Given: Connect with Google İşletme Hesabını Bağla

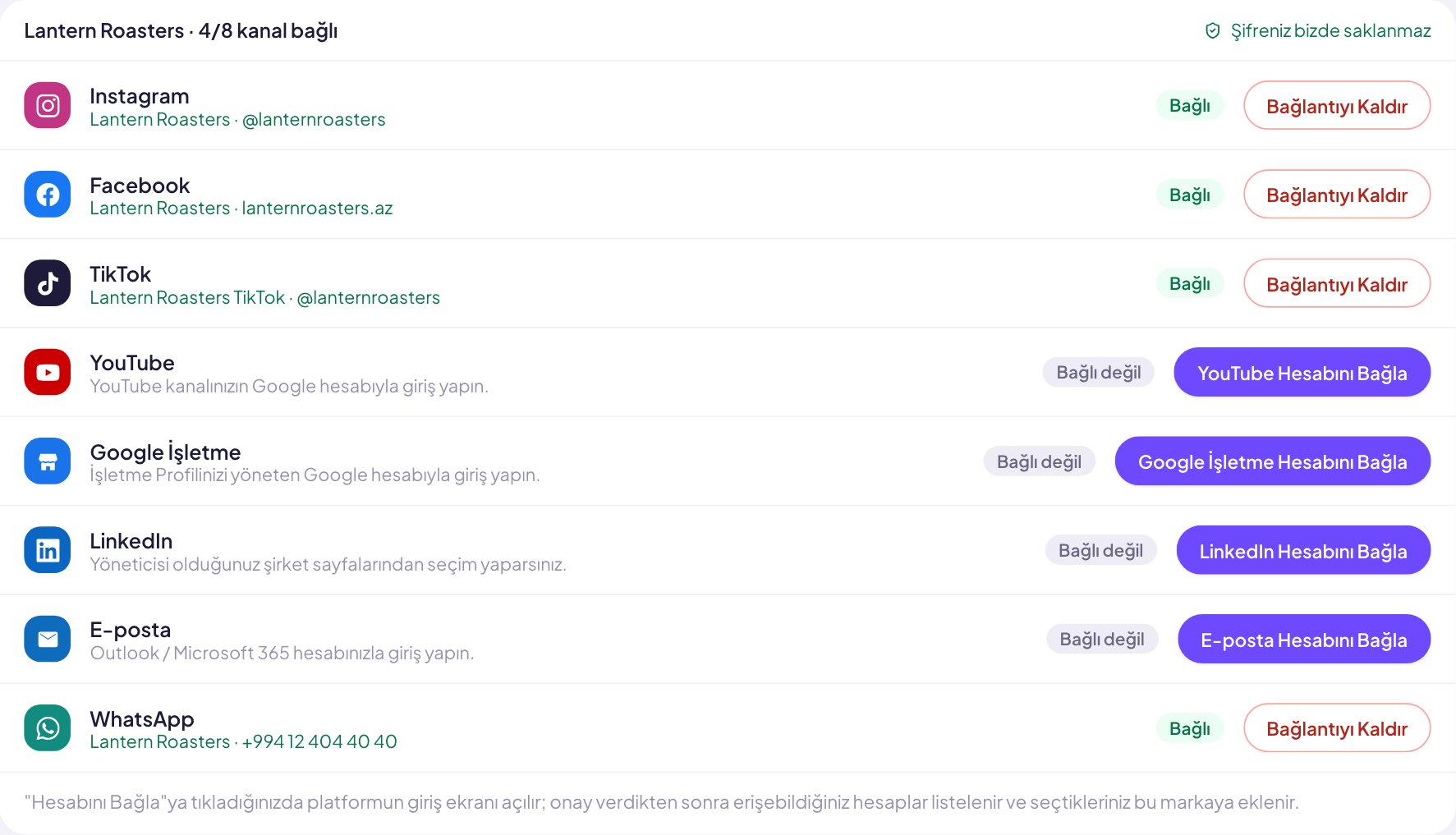Looking at the screenshot, I should [x=1273, y=461].
